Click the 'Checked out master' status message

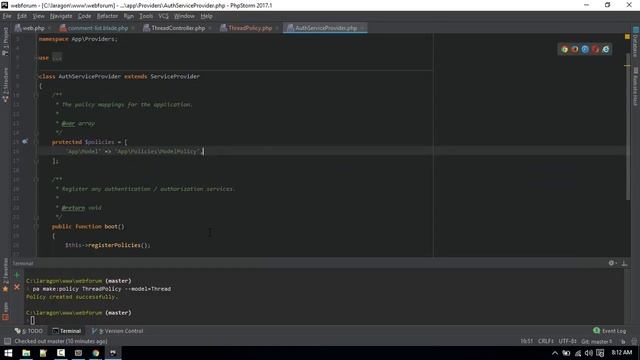tap(61, 341)
